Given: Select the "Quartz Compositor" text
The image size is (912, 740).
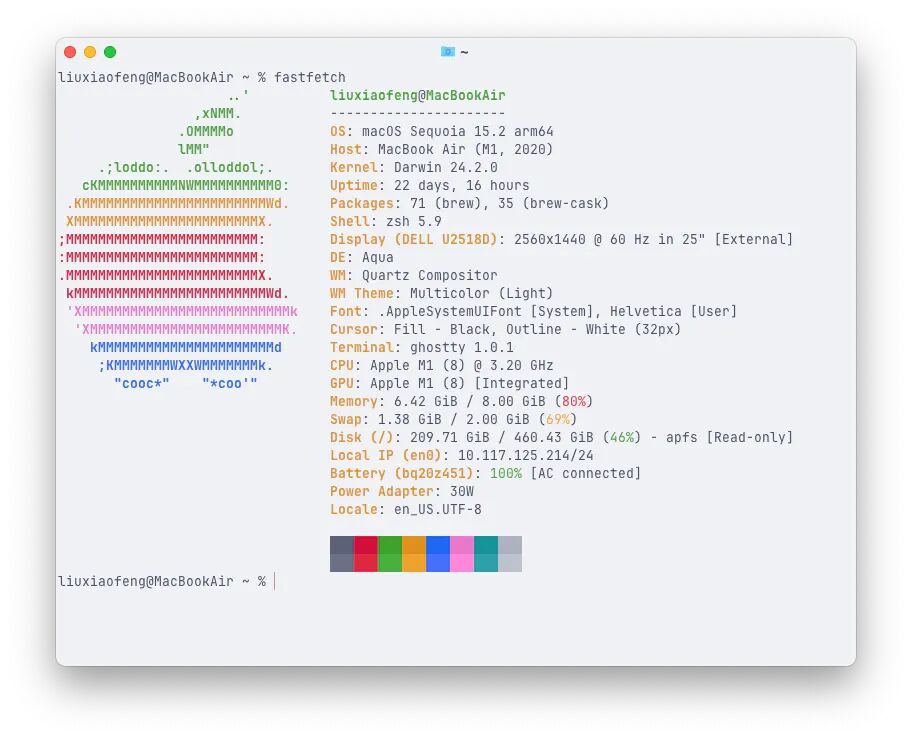Looking at the screenshot, I should point(430,276).
